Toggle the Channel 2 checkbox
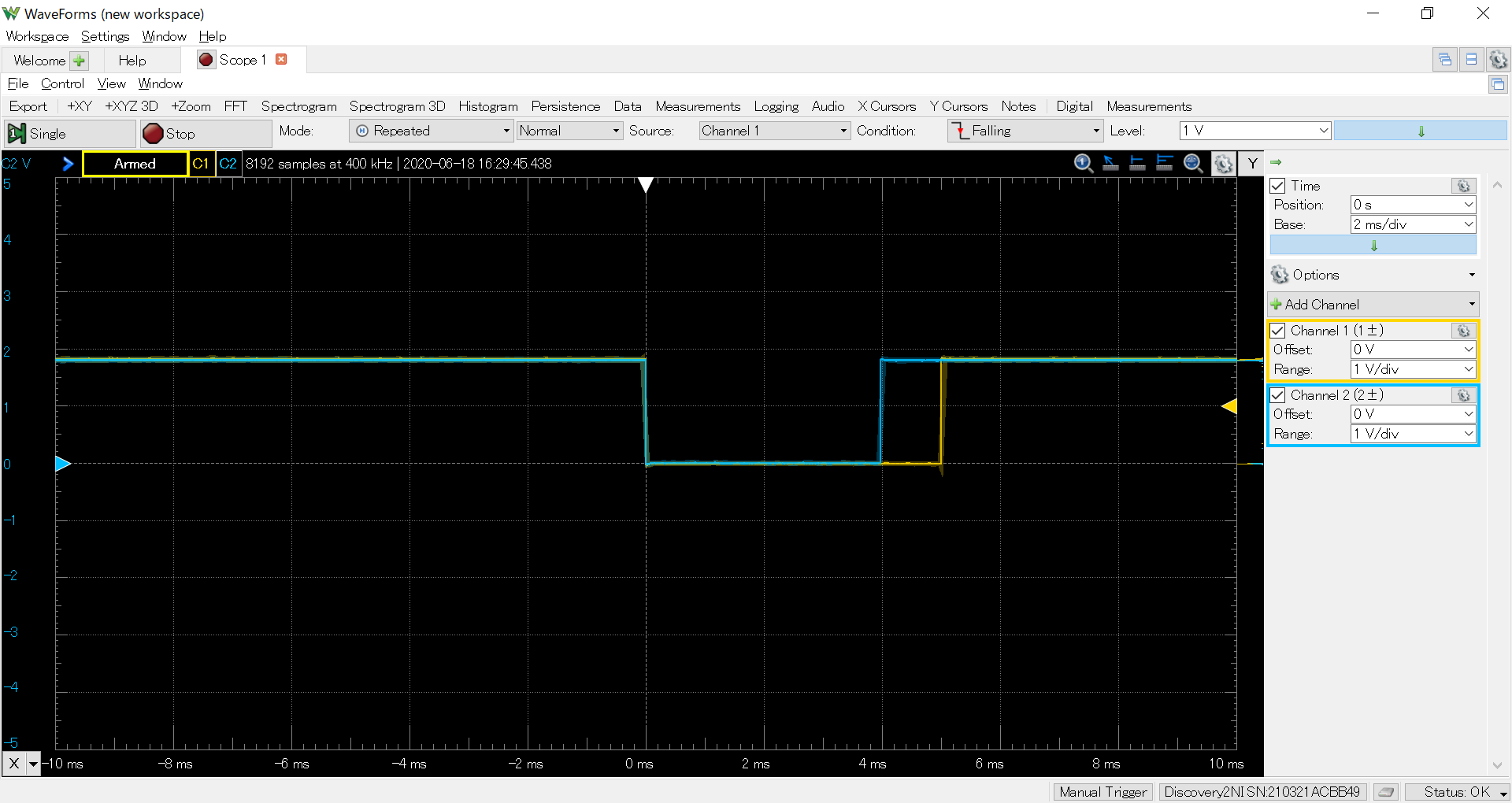 pyautogui.click(x=1278, y=395)
